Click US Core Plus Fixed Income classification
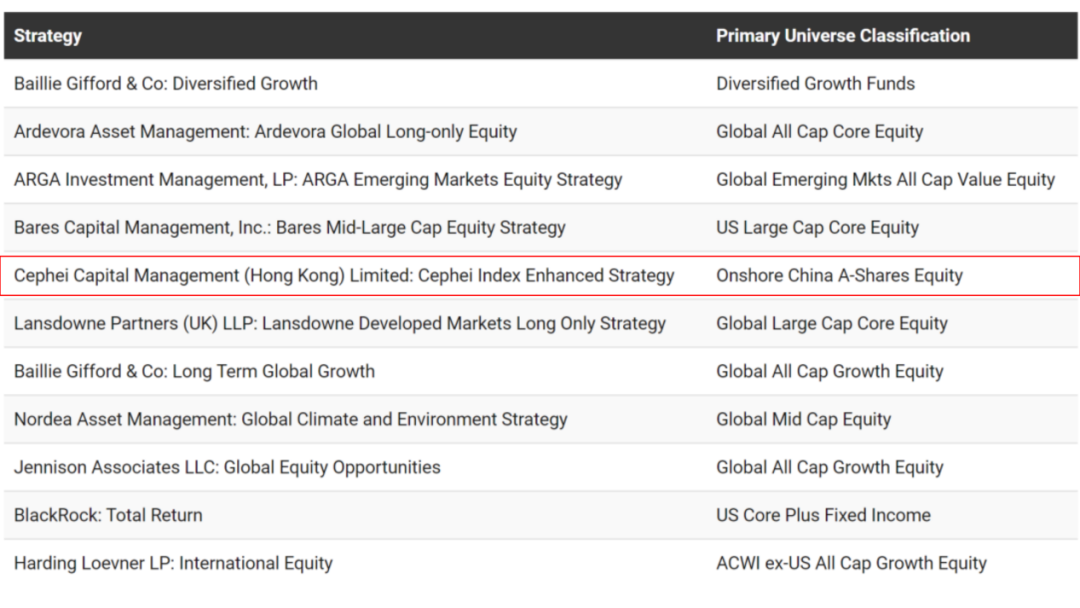 823,515
